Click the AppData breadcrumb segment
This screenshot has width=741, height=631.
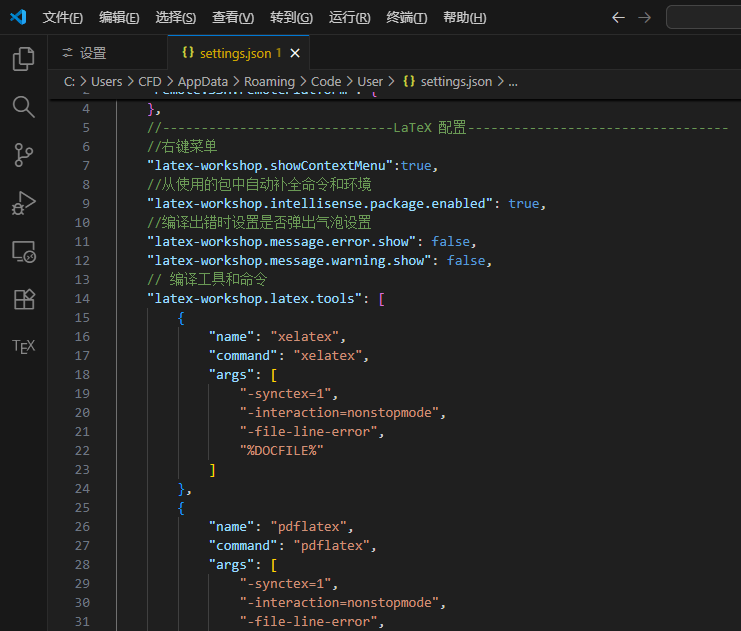[x=203, y=82]
